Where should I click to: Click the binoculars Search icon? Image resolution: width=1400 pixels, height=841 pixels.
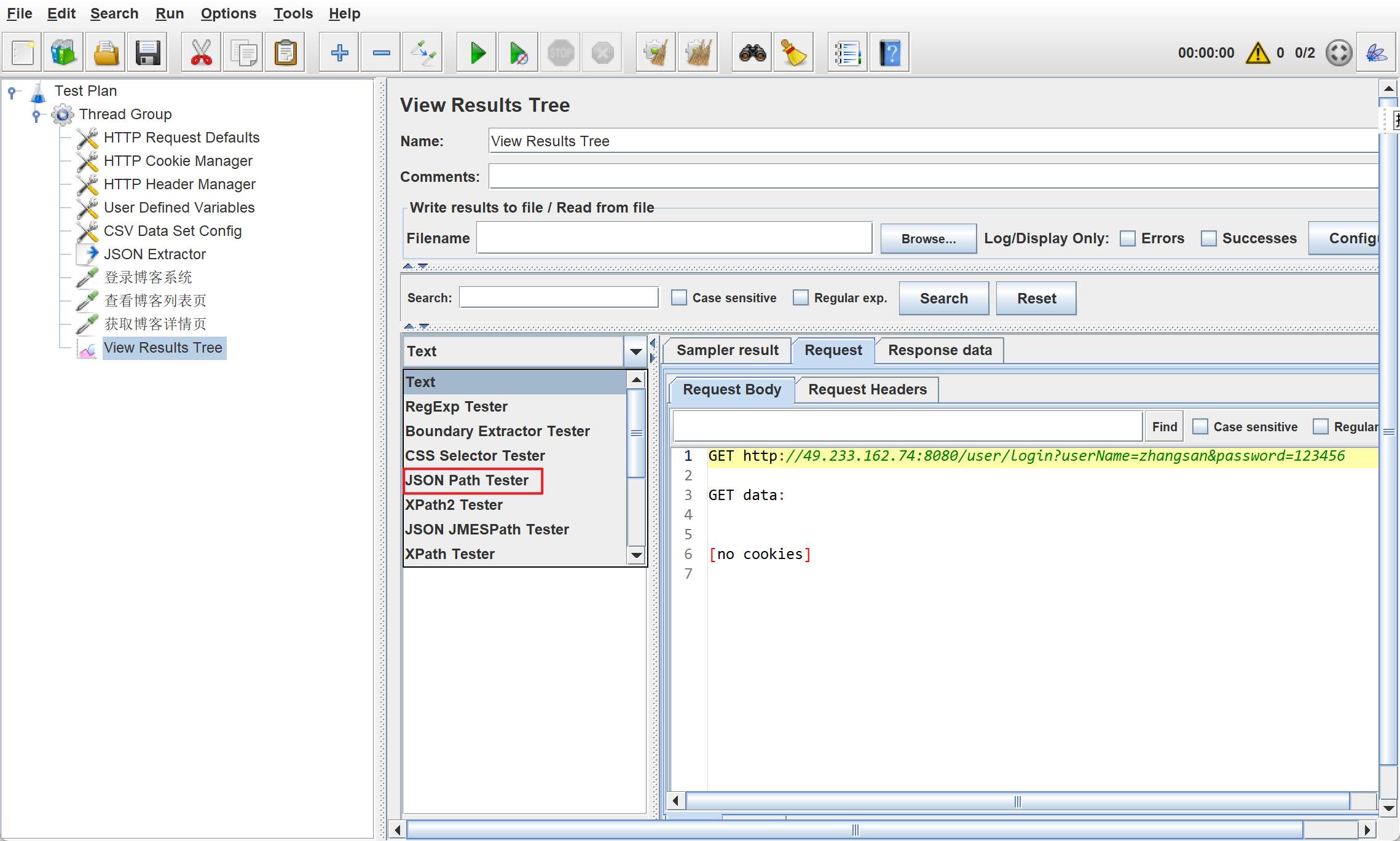(x=752, y=53)
